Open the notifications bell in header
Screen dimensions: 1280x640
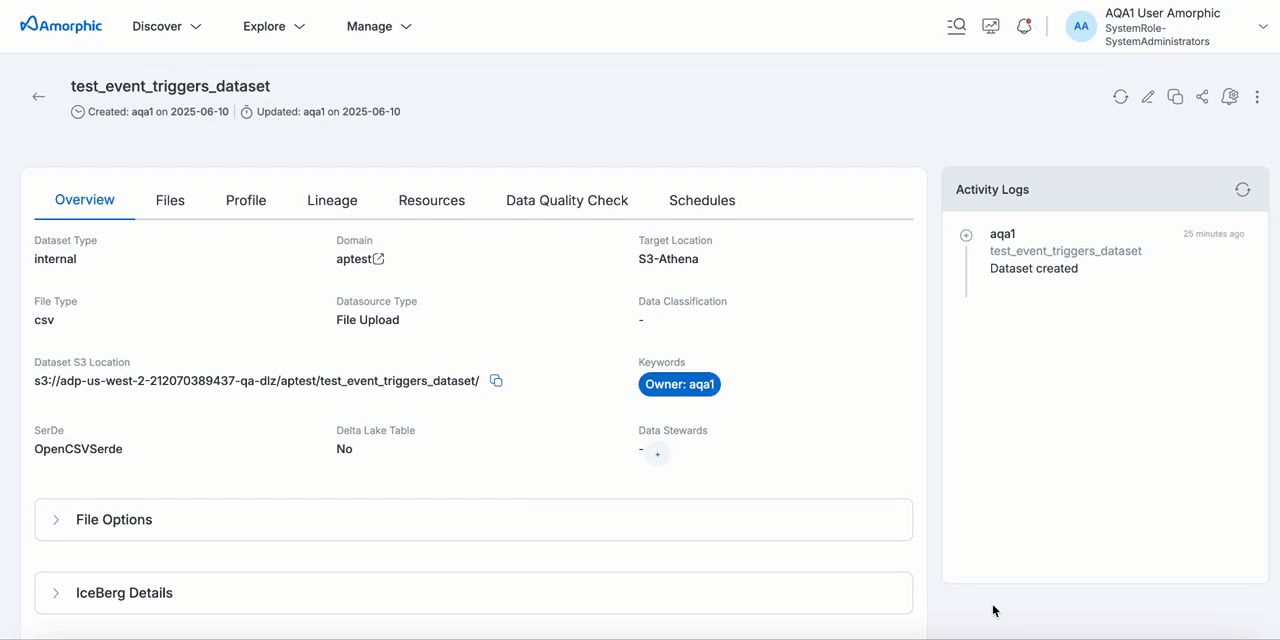1024,27
